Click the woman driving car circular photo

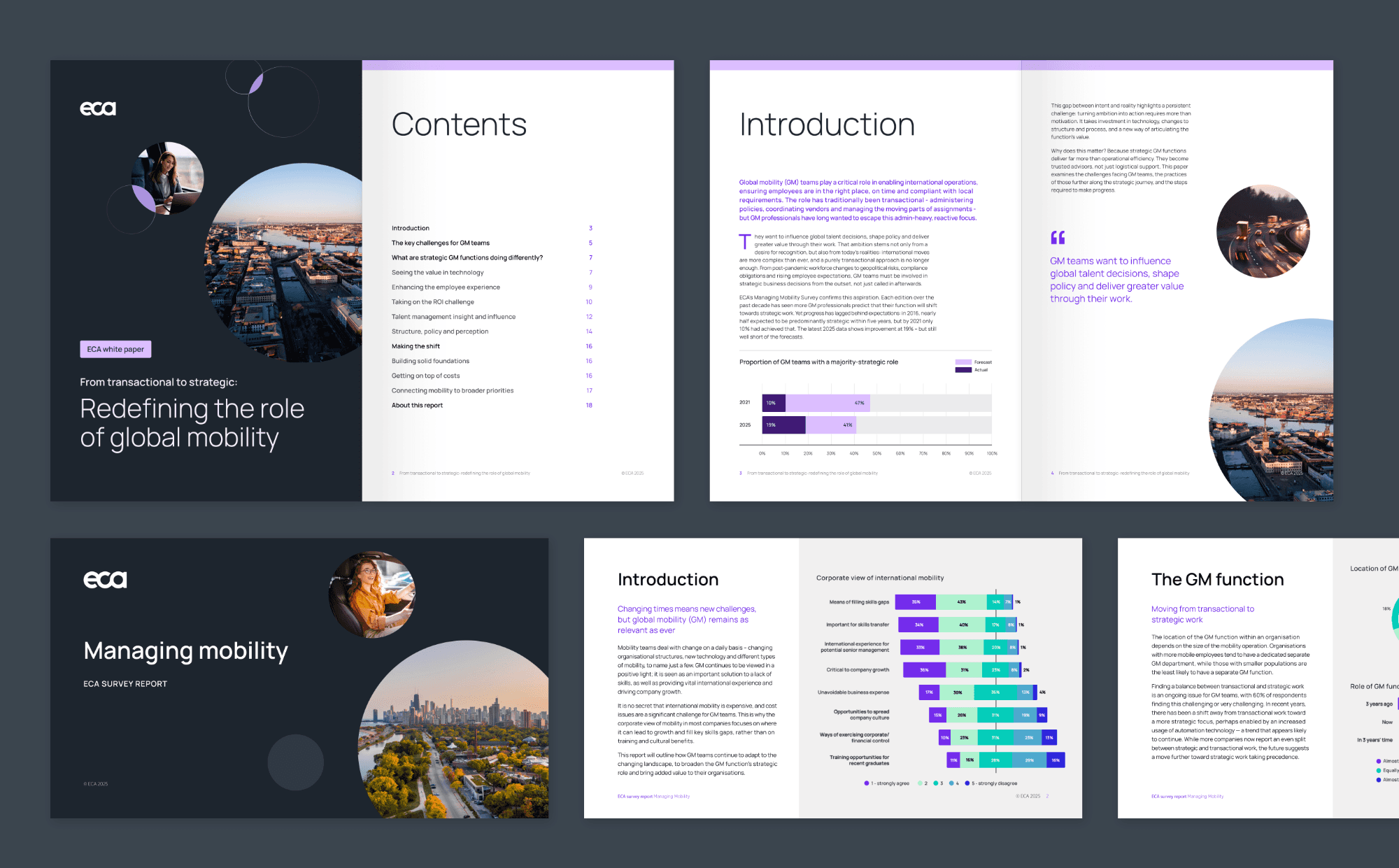click(372, 595)
